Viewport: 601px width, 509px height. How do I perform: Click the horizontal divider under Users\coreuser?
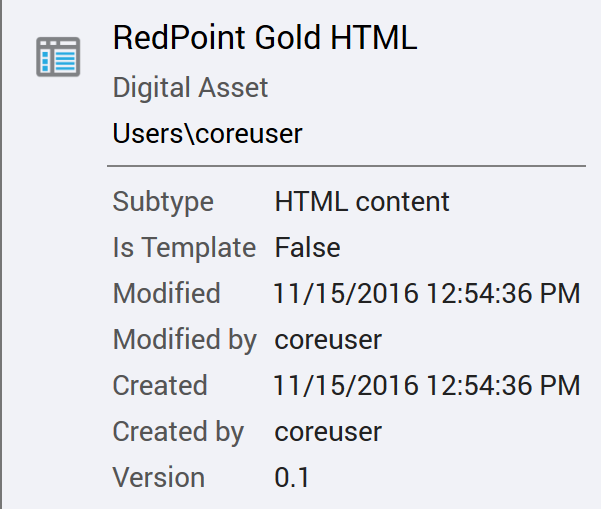346,164
